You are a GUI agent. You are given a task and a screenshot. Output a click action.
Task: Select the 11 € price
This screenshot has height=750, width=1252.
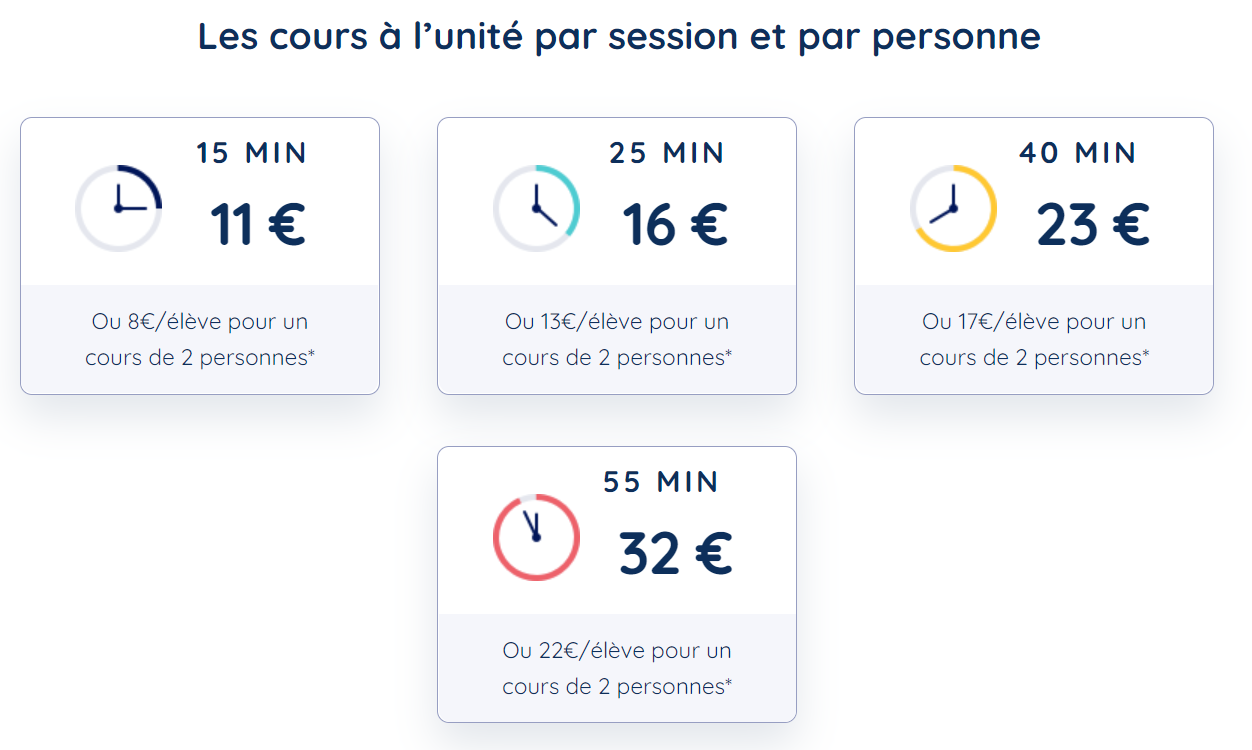(x=257, y=224)
